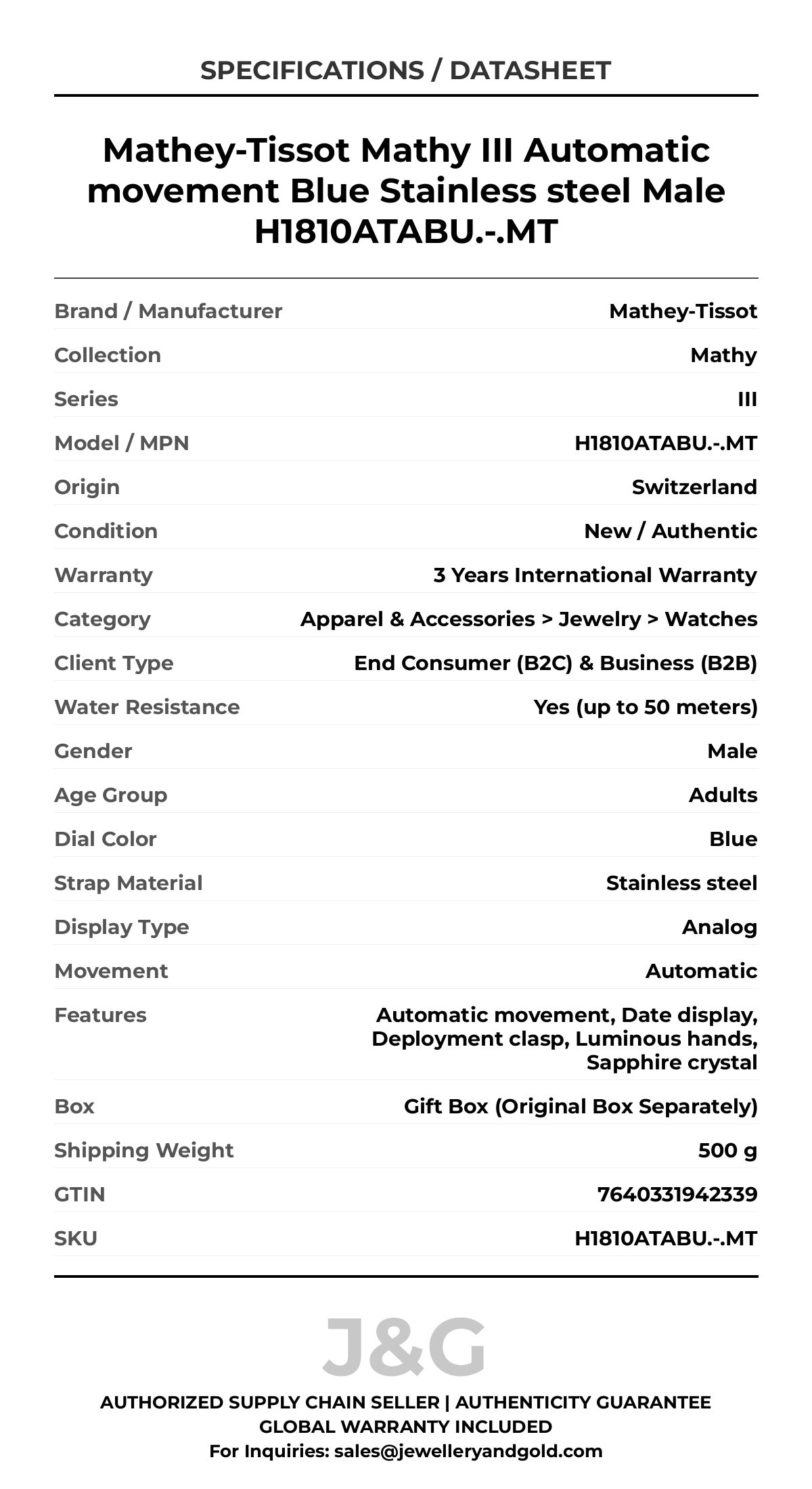This screenshot has height=1489, width=812.
Task: Click the Yes (up to 50 meters) value
Action: coord(646,707)
